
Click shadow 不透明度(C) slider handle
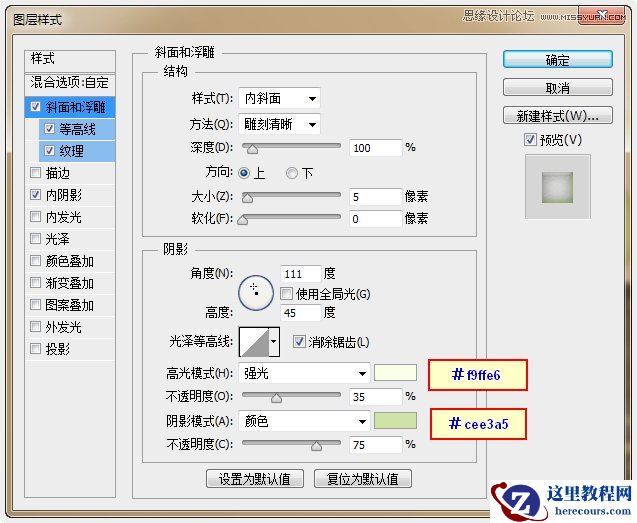pos(316,446)
